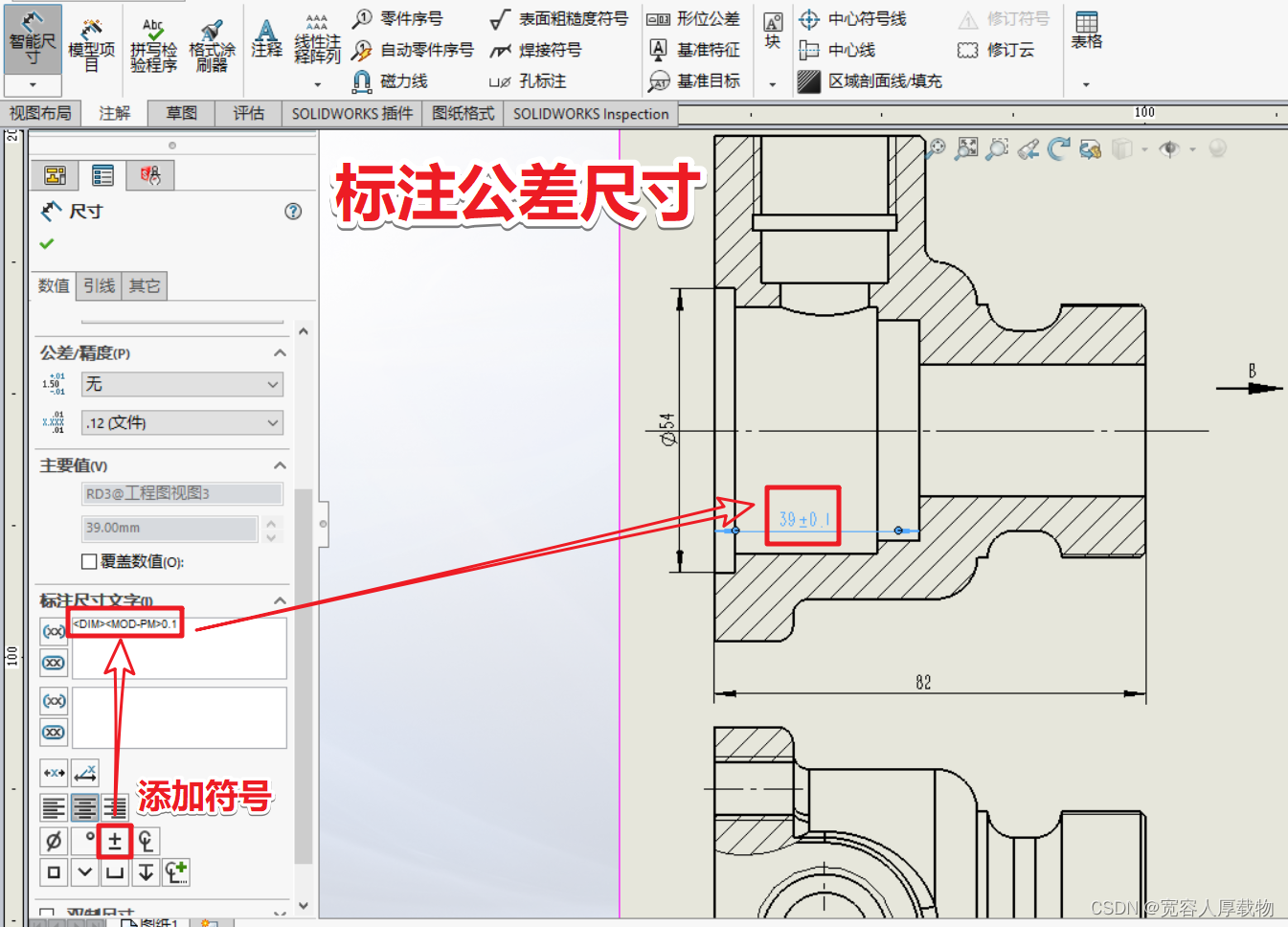Insert the countersink ⌵ symbol

[85, 871]
